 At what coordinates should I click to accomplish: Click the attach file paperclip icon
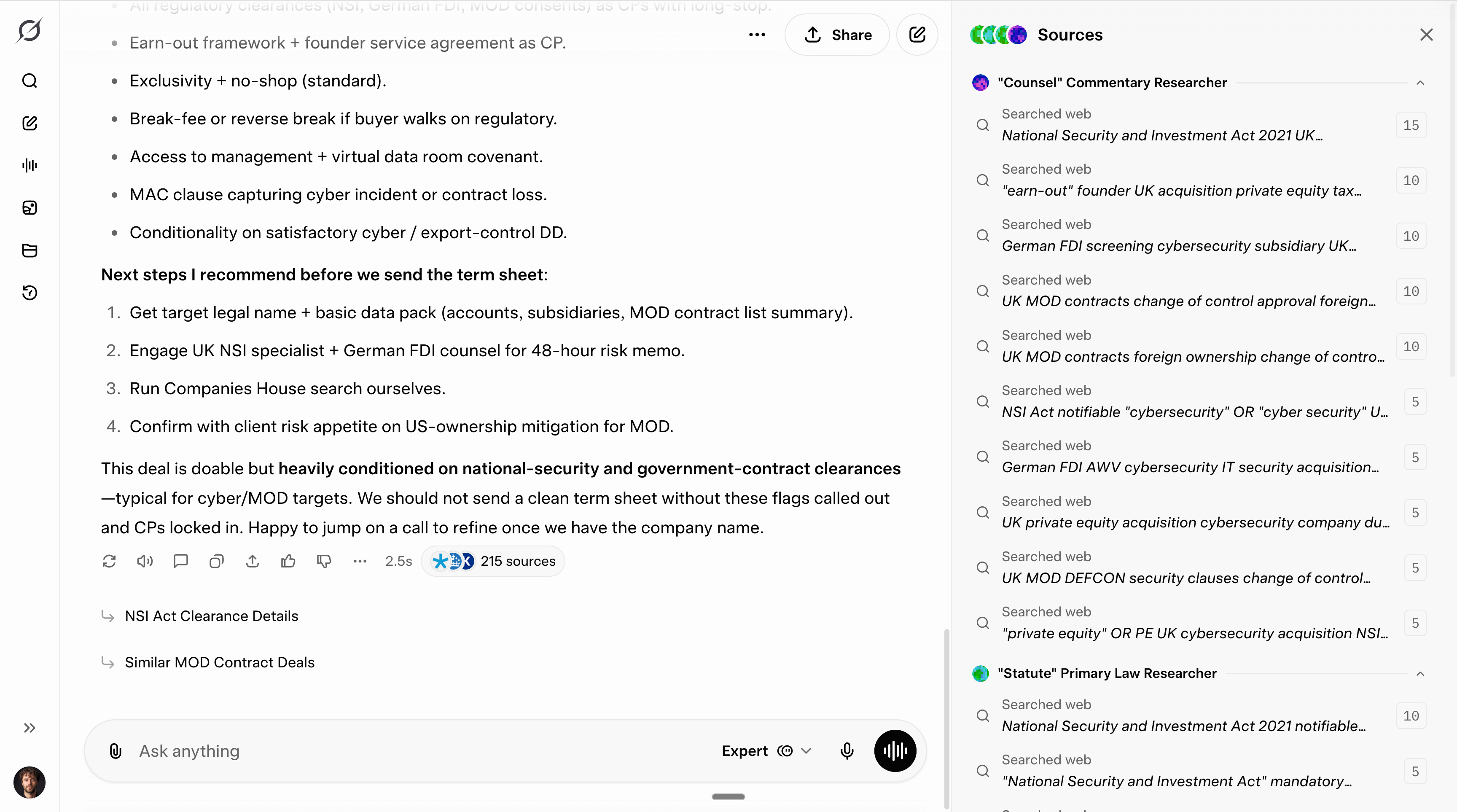(116, 751)
